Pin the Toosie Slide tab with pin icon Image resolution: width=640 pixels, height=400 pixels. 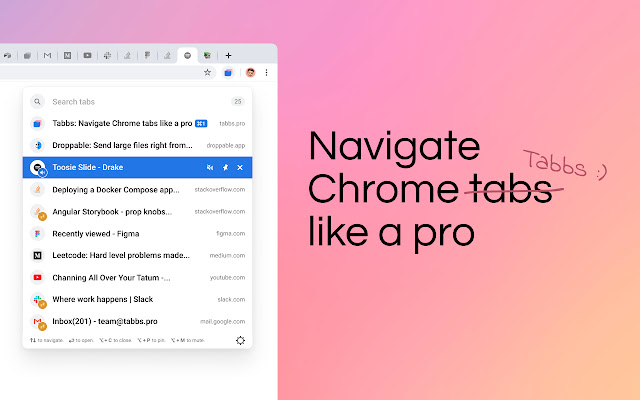click(x=225, y=167)
